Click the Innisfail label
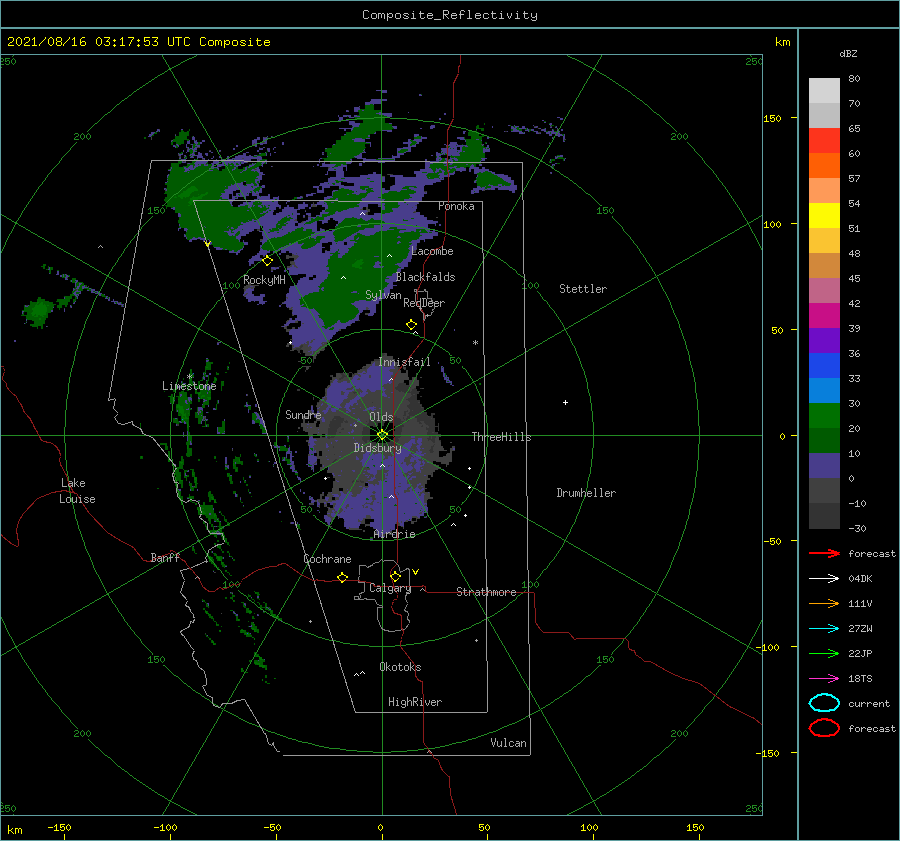 (x=404, y=362)
